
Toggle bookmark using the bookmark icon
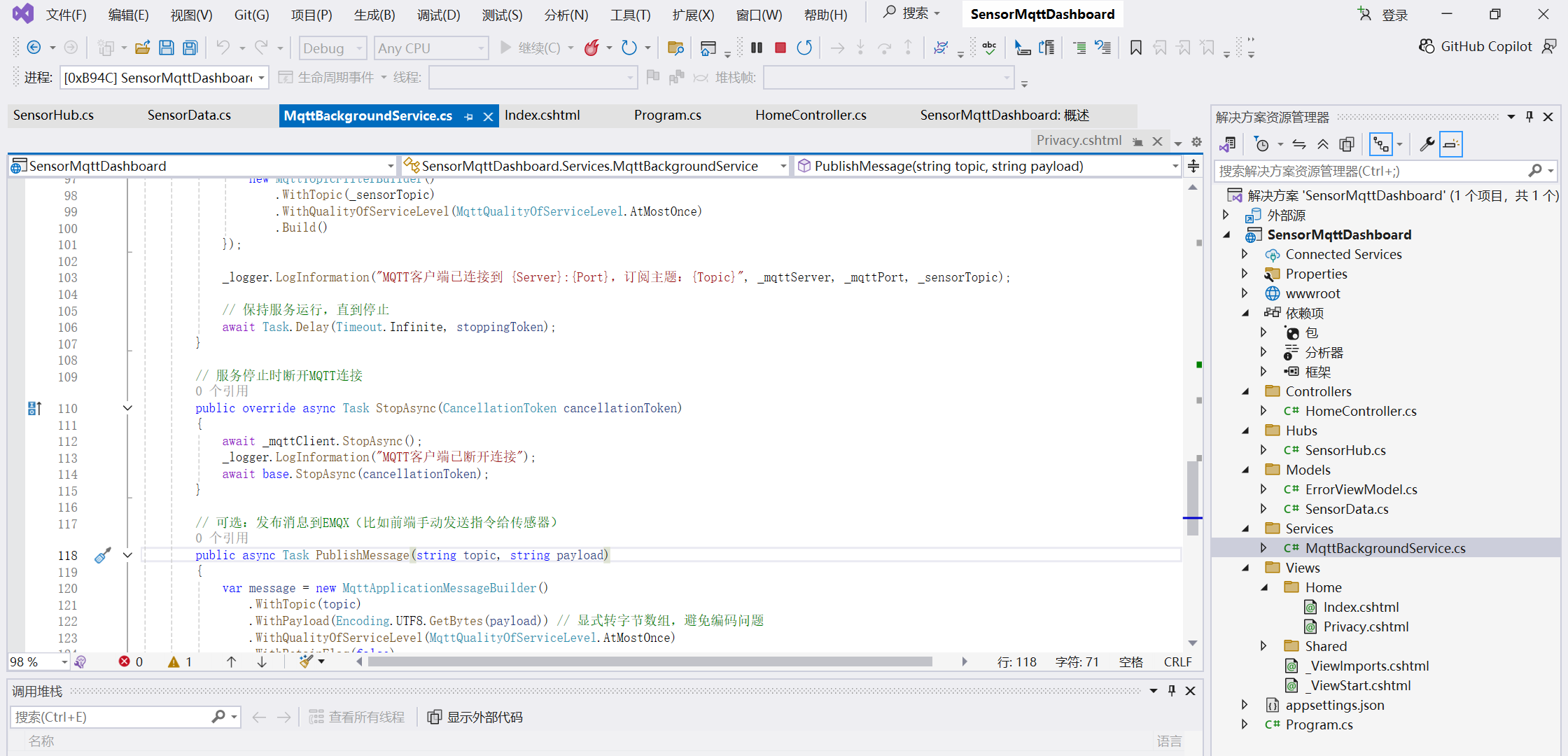point(1135,48)
